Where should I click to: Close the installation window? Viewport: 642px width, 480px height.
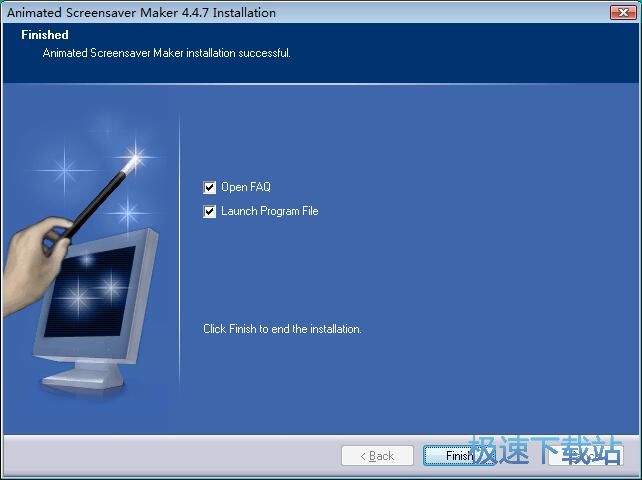623,13
